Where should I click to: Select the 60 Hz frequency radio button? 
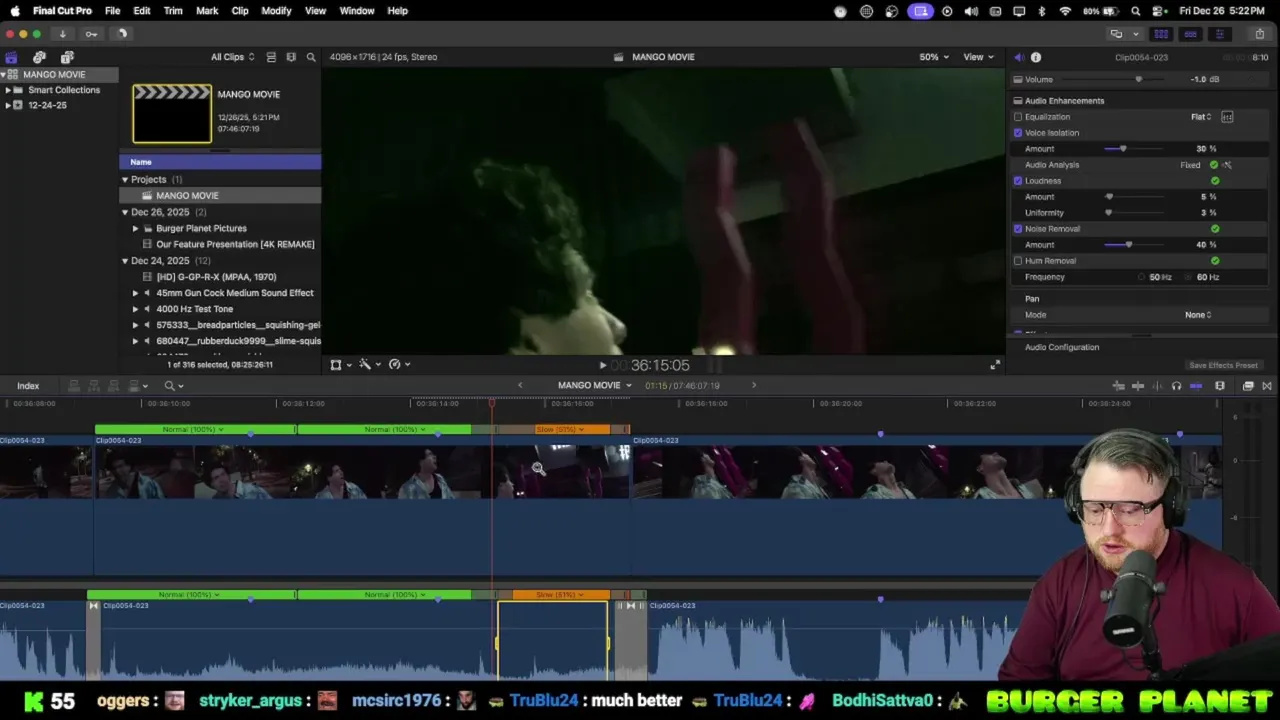1189,277
